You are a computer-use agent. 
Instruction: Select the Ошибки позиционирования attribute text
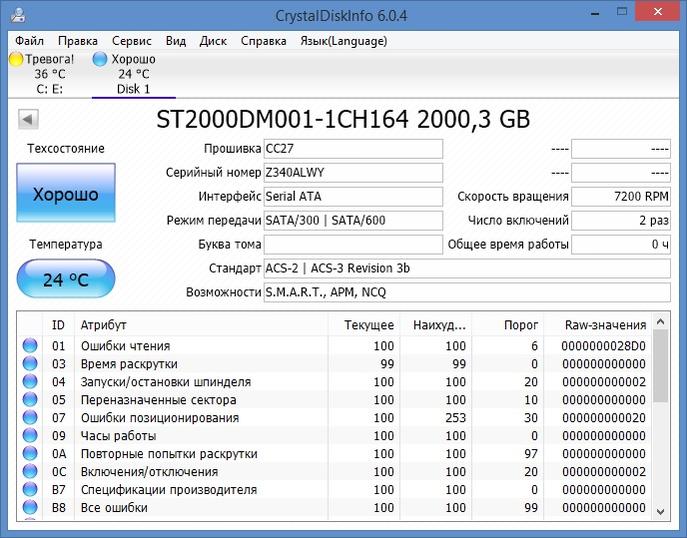[160, 418]
